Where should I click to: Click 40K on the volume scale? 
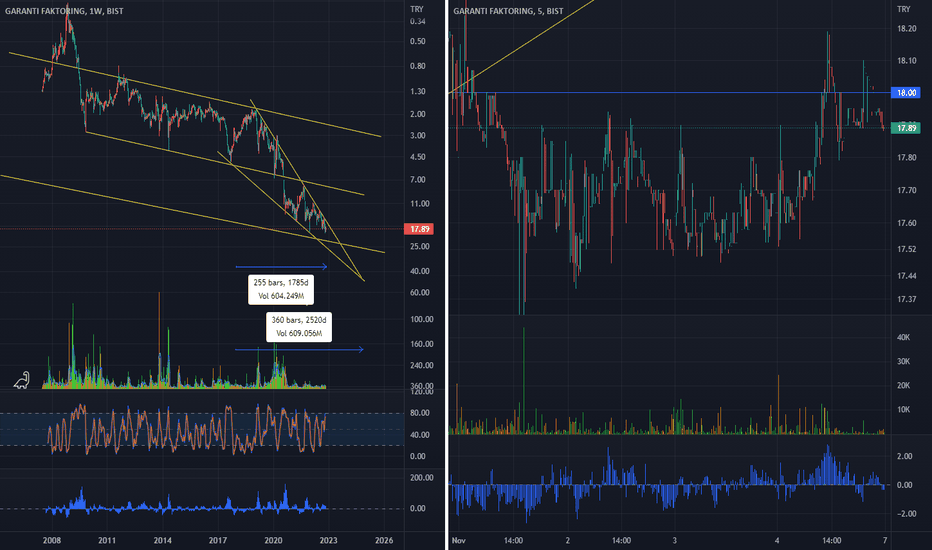903,337
